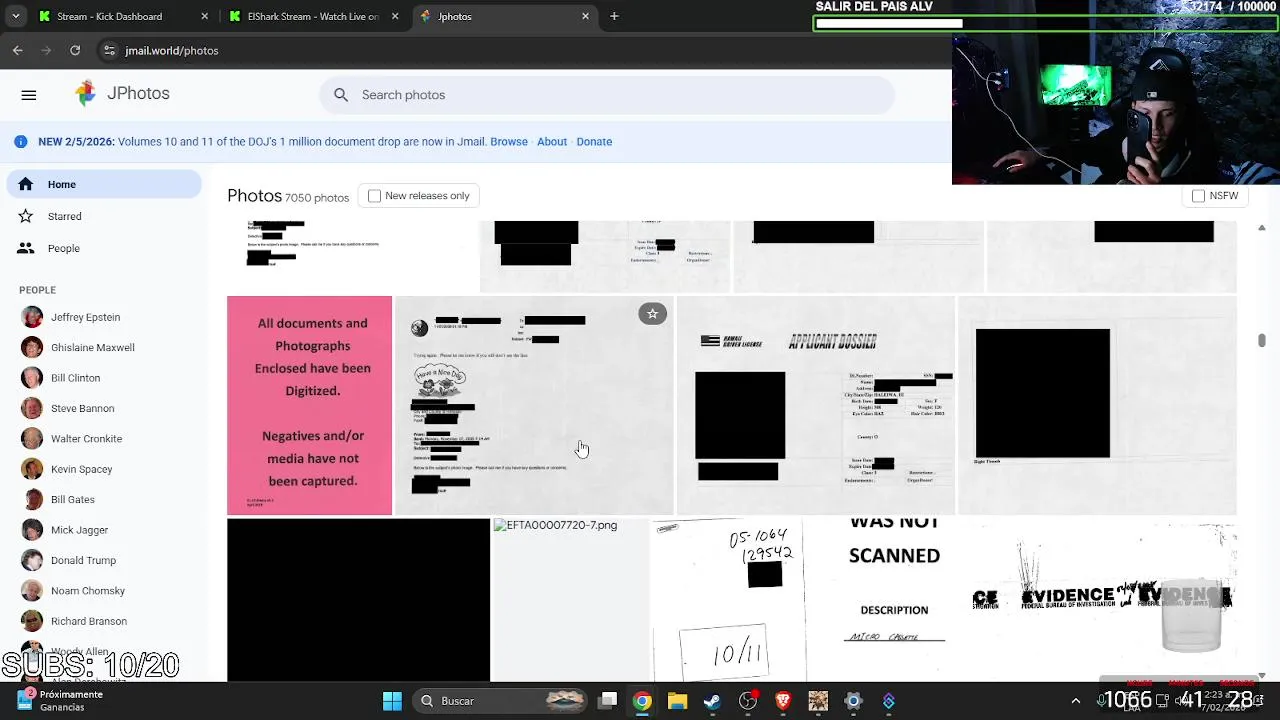
Task: Close the ElShark Stream tab
Action: [x=395, y=16]
